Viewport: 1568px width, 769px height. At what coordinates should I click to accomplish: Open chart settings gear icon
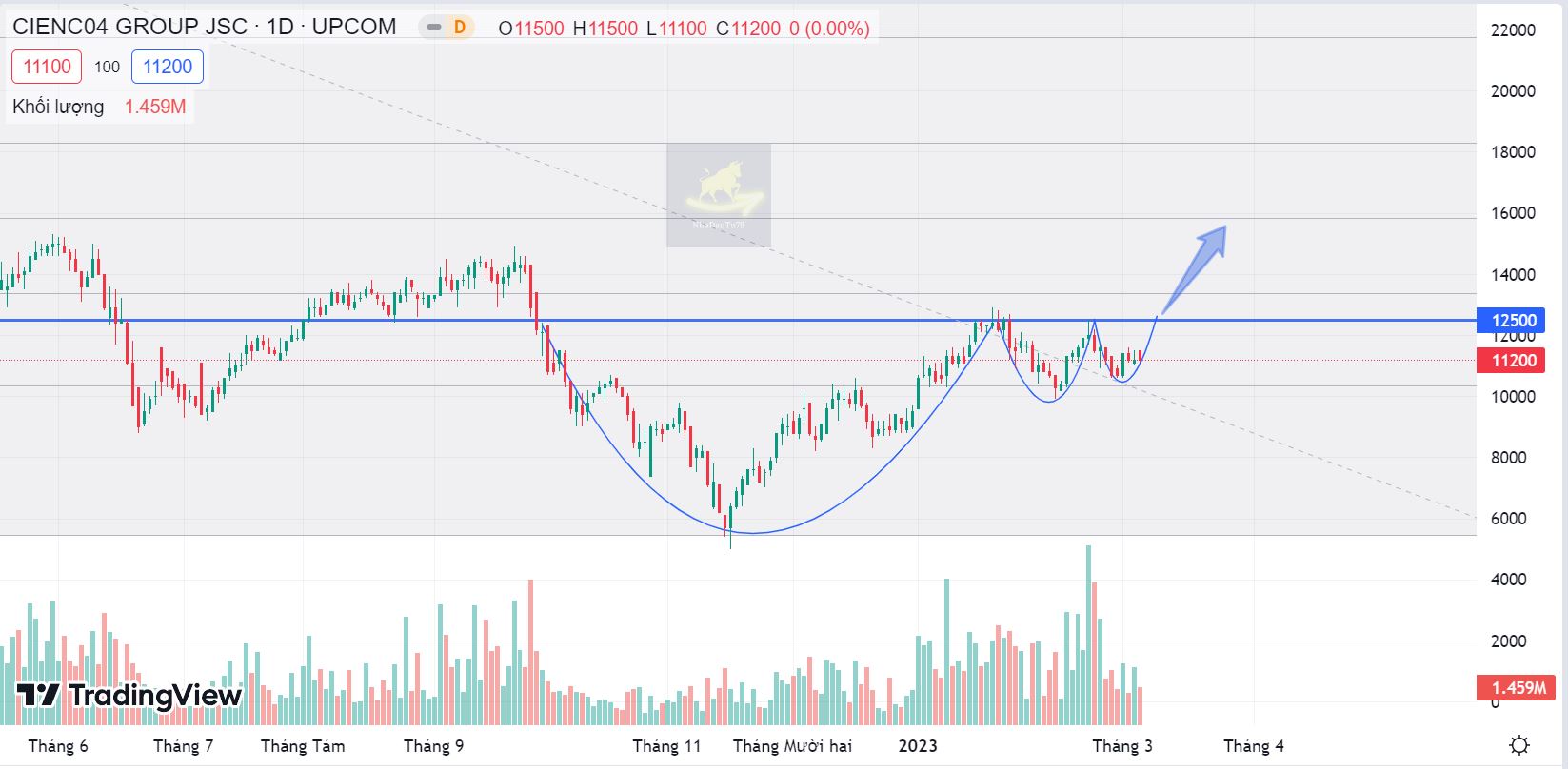tap(1519, 745)
